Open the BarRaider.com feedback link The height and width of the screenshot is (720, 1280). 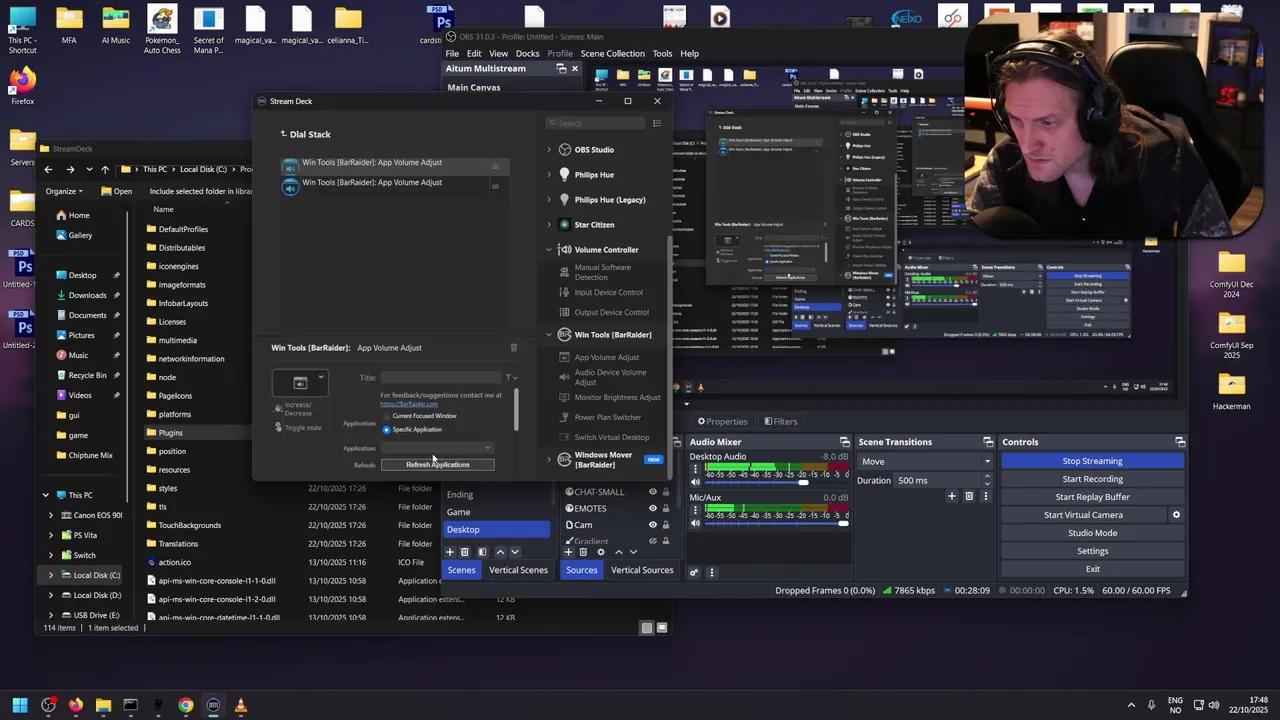[x=409, y=404]
